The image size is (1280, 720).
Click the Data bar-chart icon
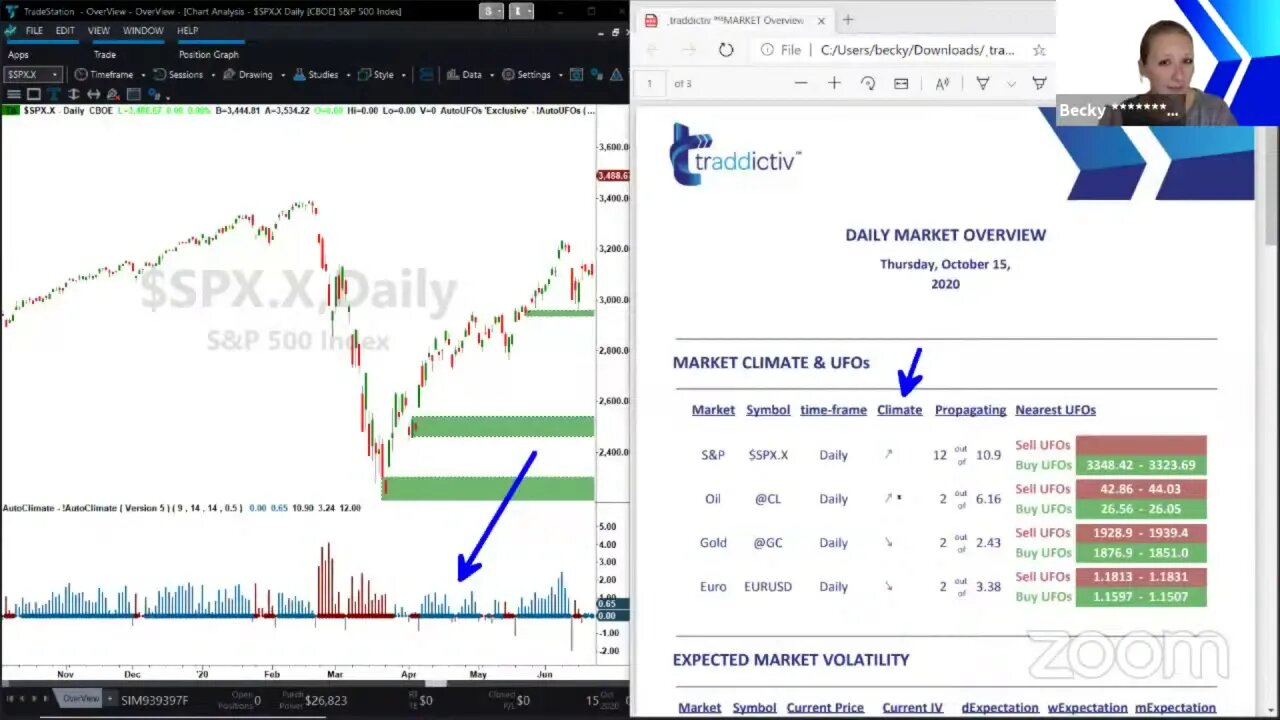tap(453, 75)
